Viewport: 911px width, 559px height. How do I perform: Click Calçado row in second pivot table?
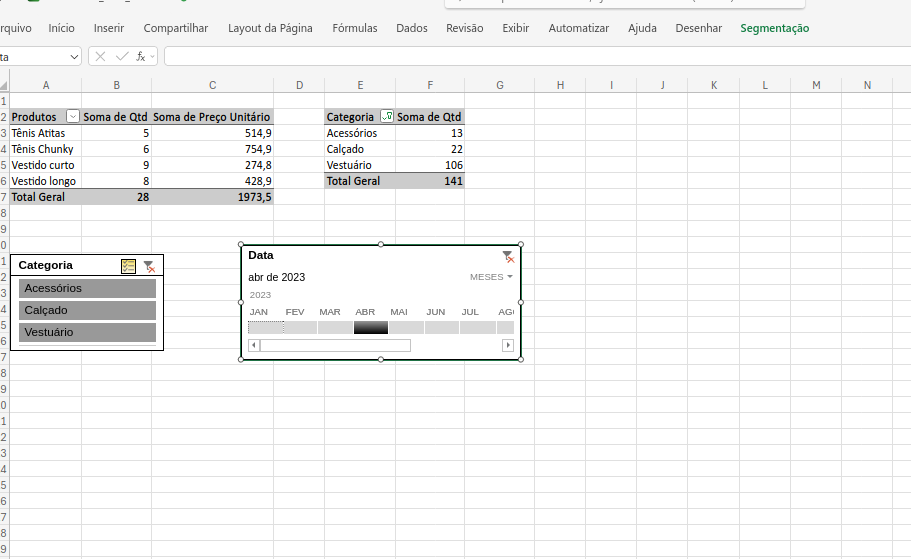point(360,149)
